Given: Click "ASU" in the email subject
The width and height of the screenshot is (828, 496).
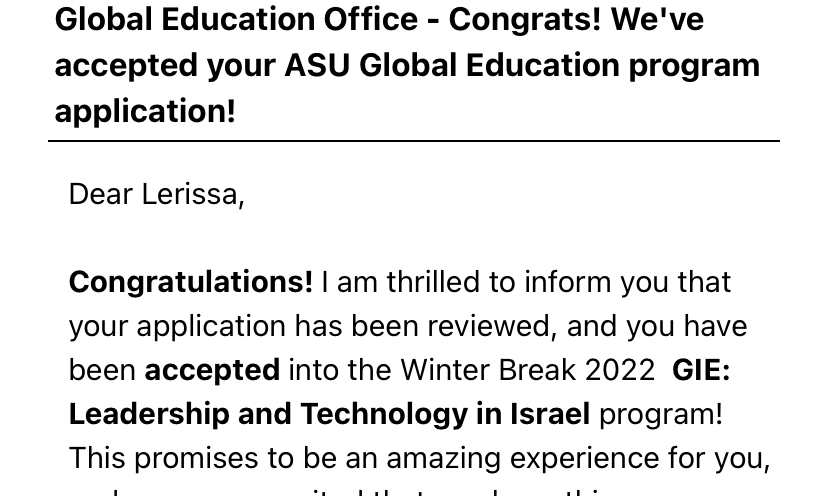Looking at the screenshot, I should pos(317,66).
